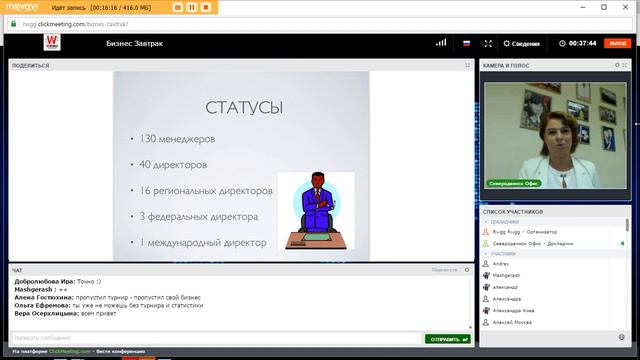The width and height of the screenshot is (640, 360).
Task: Check the connection signal strength icon
Action: [441, 43]
